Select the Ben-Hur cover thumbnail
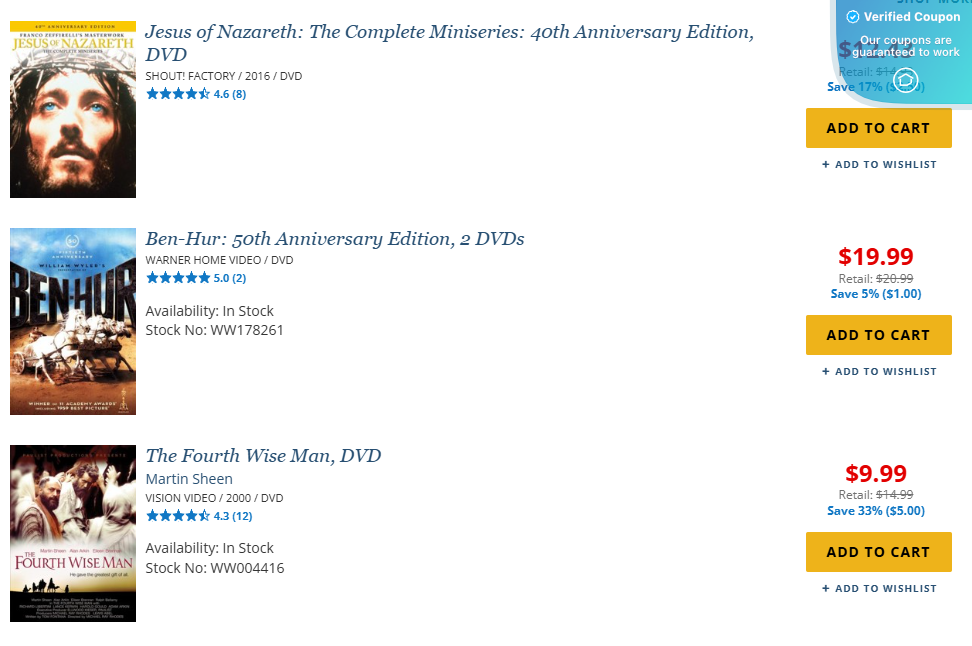972x646 pixels. coord(73,321)
